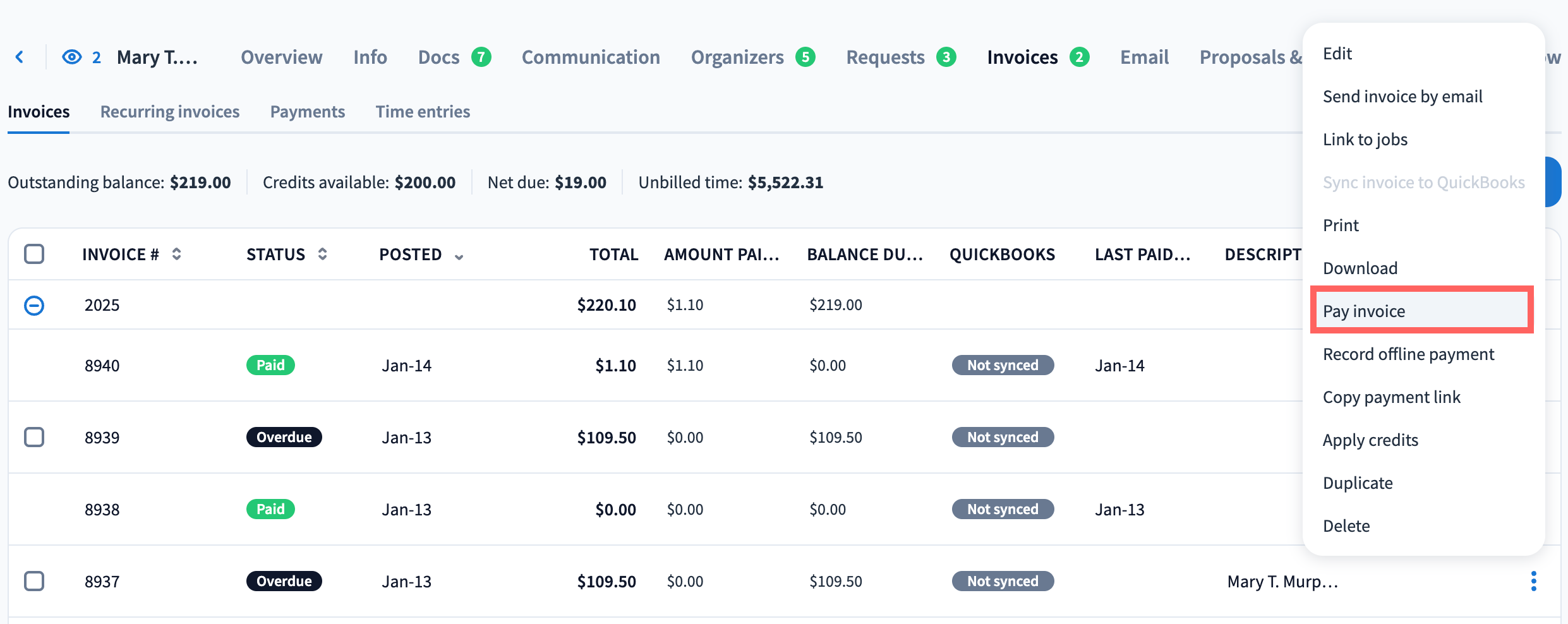This screenshot has width=1568, height=624.
Task: Click the eye viewers icon
Action: 71,57
